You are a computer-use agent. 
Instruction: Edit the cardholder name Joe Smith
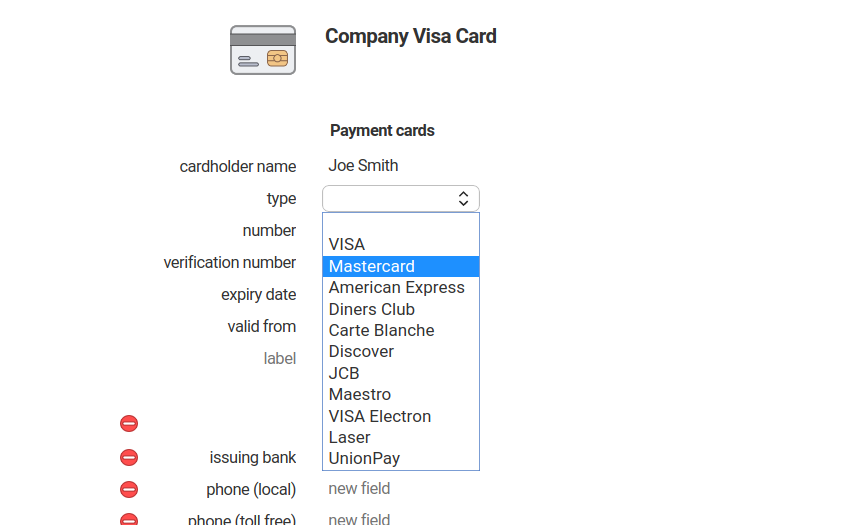tap(363, 166)
